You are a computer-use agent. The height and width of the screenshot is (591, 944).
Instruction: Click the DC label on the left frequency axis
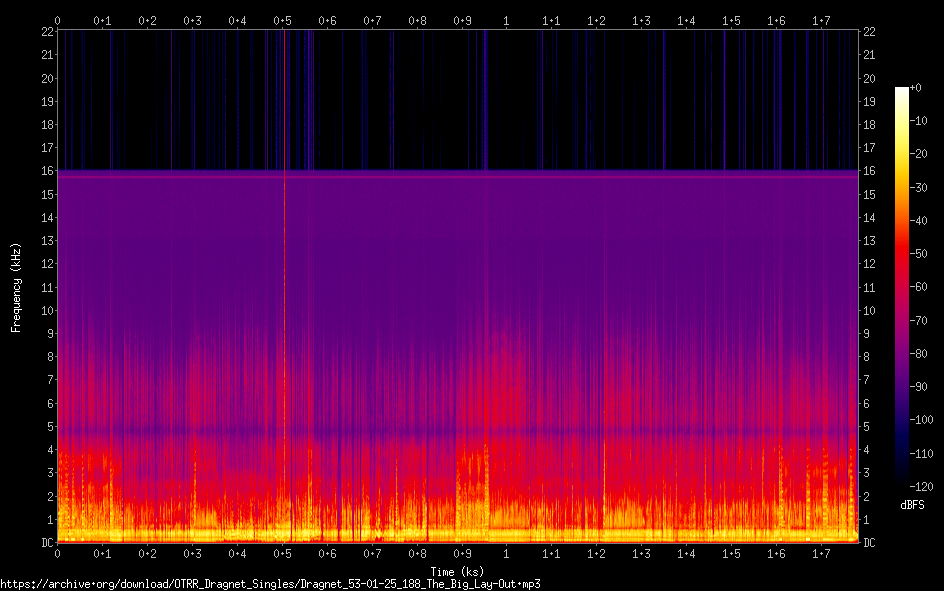tap(44, 543)
